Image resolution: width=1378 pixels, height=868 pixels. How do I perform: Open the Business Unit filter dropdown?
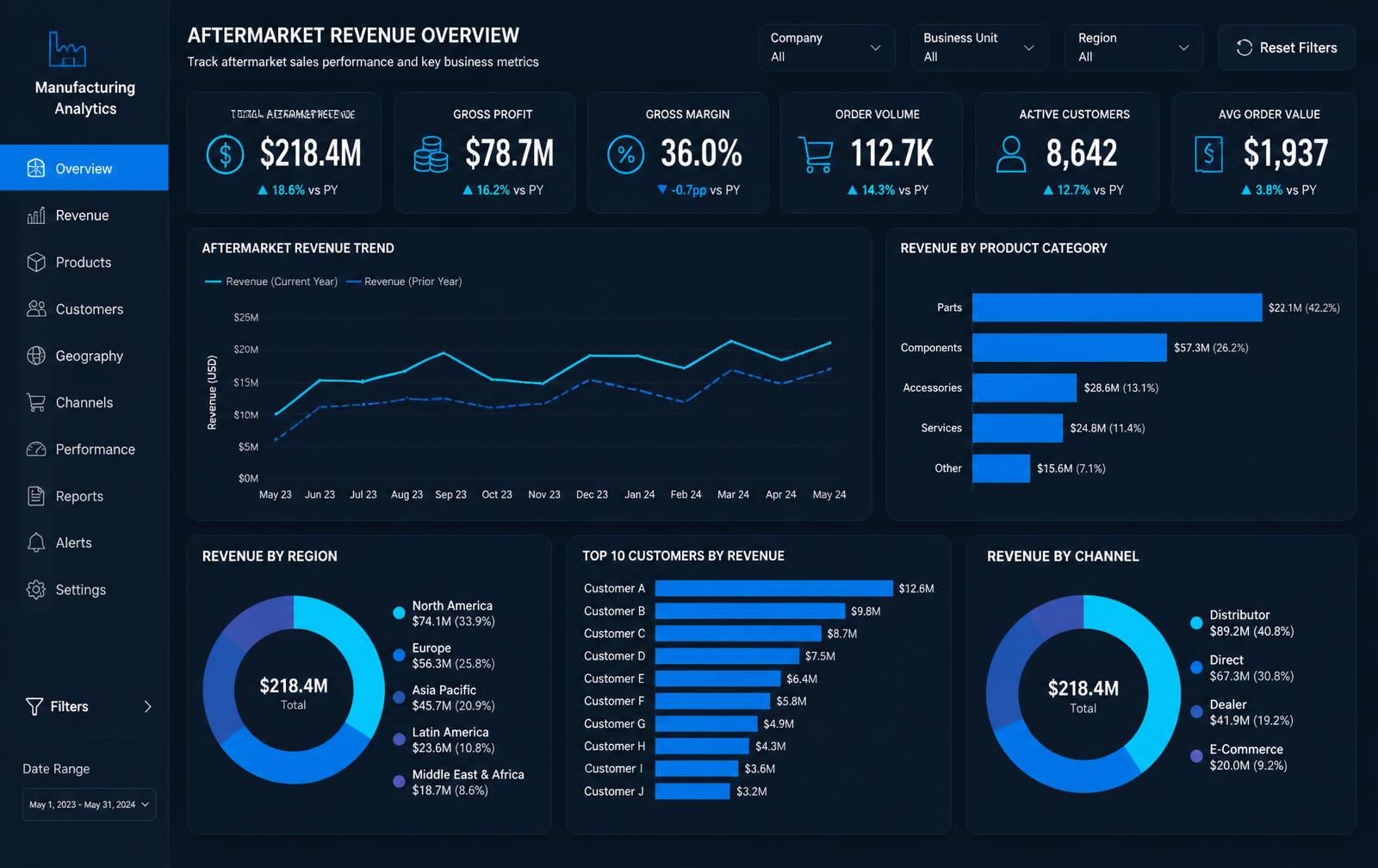tap(979, 47)
